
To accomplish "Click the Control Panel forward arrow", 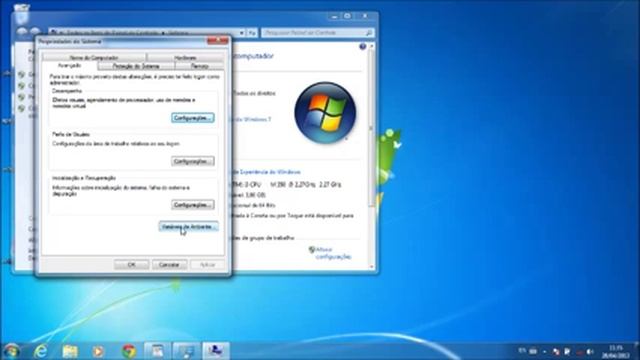I will point(35,32).
